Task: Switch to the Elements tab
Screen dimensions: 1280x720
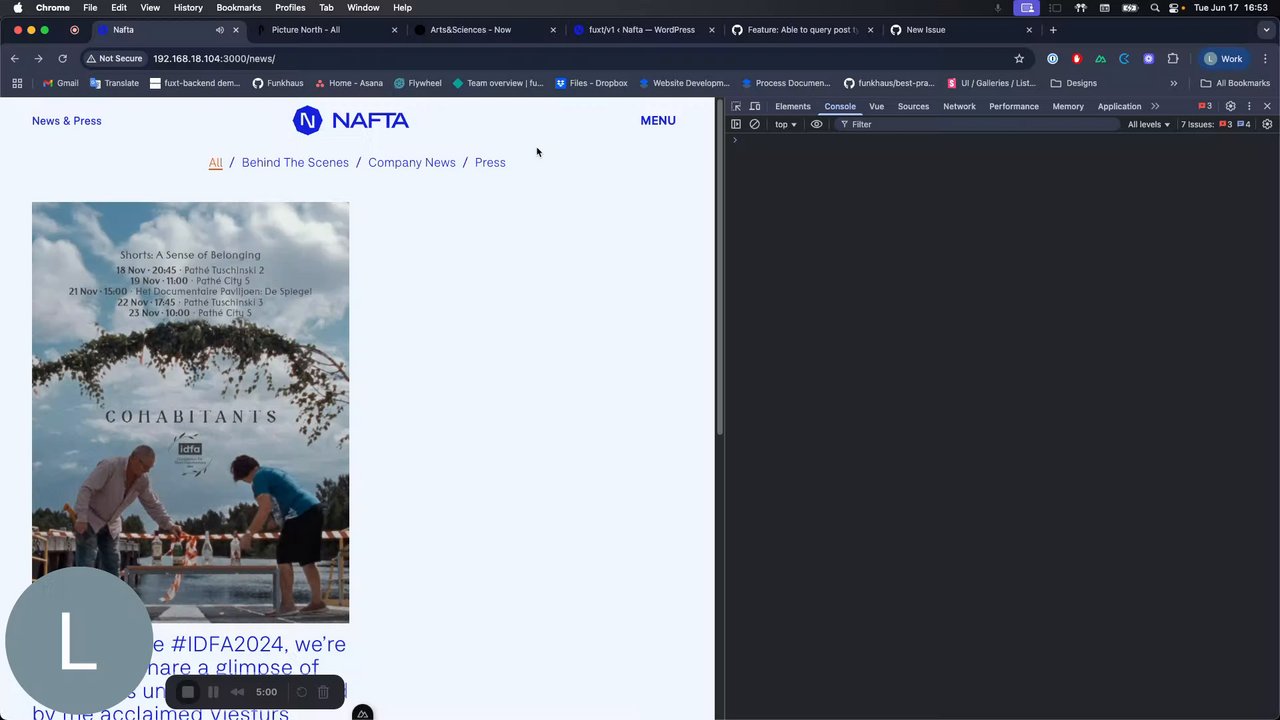Action: coord(793,106)
